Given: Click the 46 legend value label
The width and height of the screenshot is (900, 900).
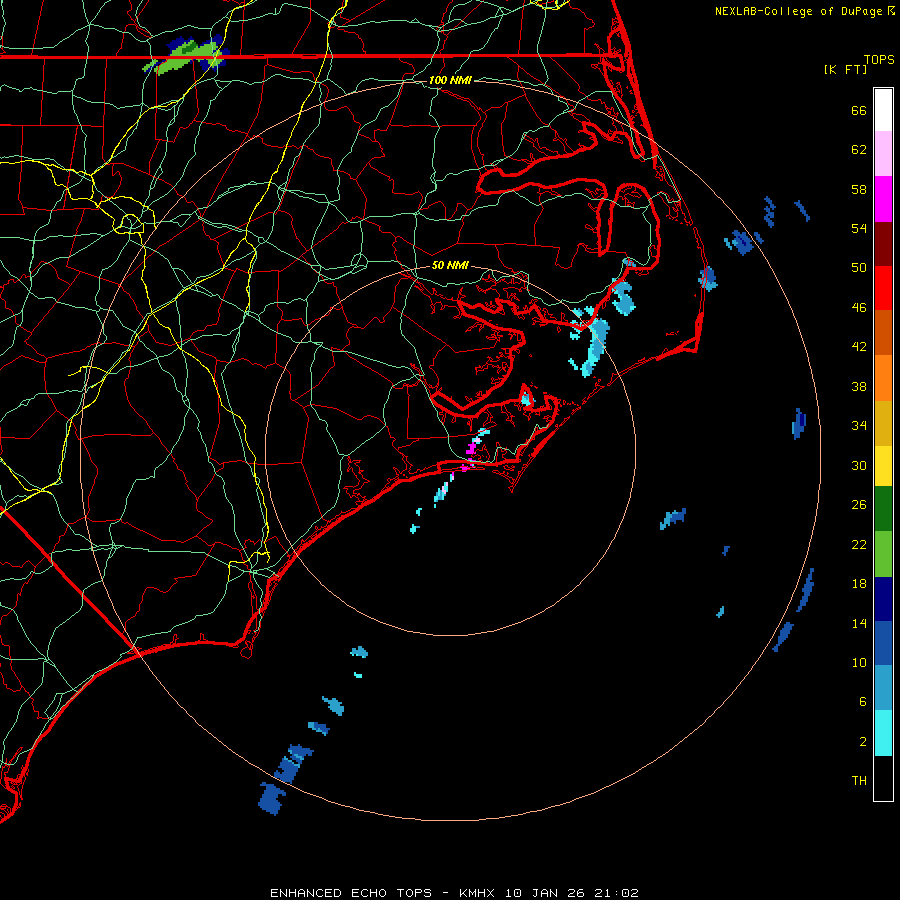Looking at the screenshot, I should [x=859, y=307].
